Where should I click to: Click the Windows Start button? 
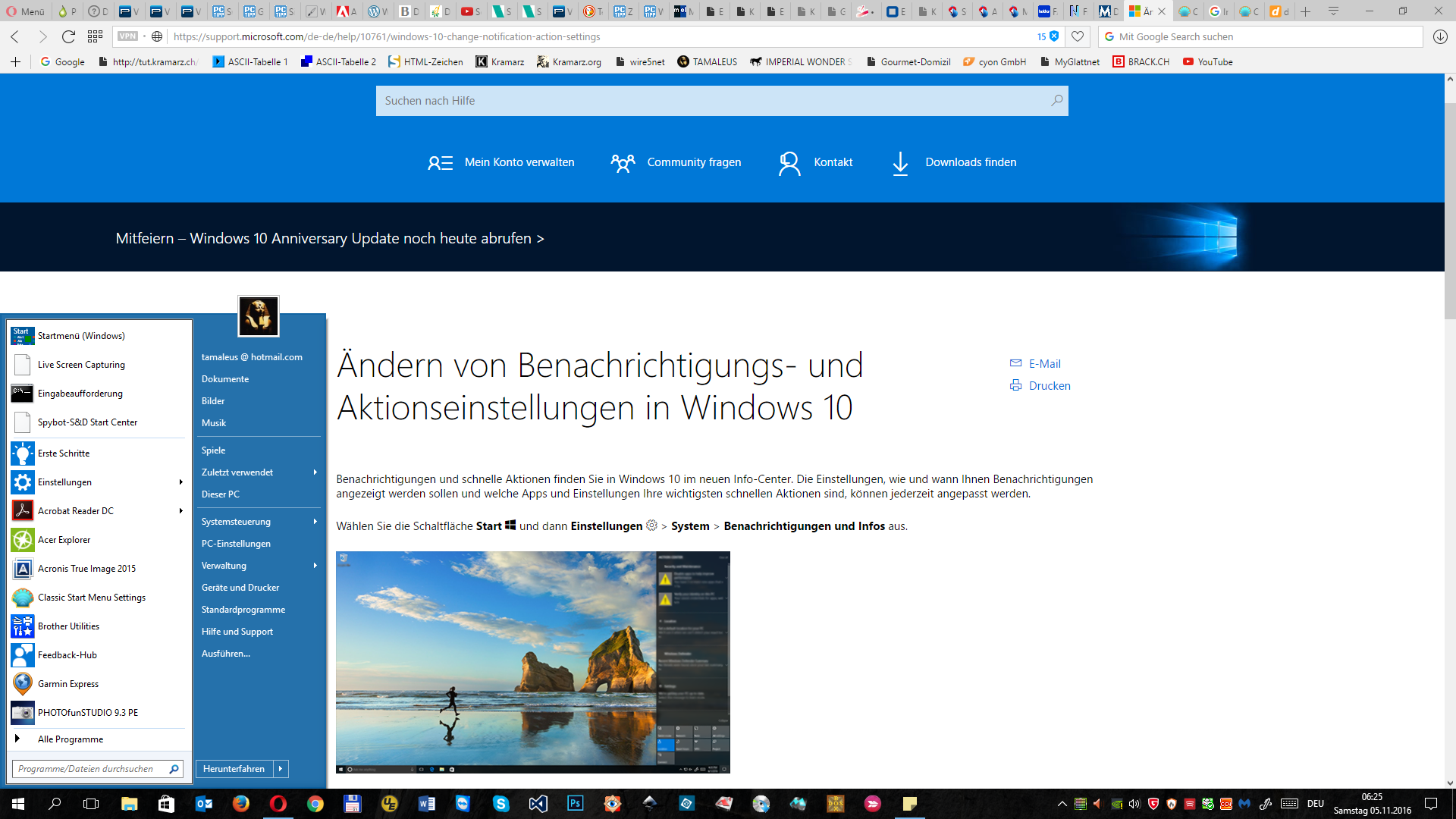click(18, 804)
